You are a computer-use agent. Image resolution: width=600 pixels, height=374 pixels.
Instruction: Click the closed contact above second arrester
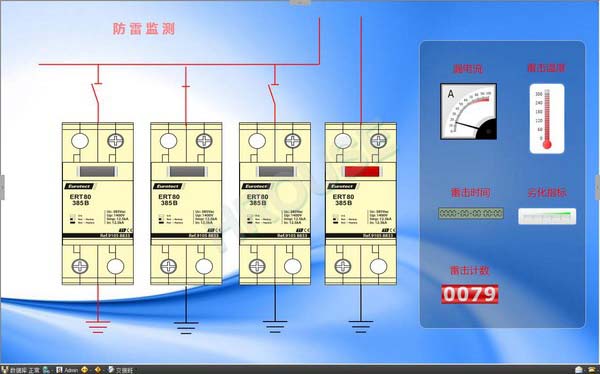(186, 87)
